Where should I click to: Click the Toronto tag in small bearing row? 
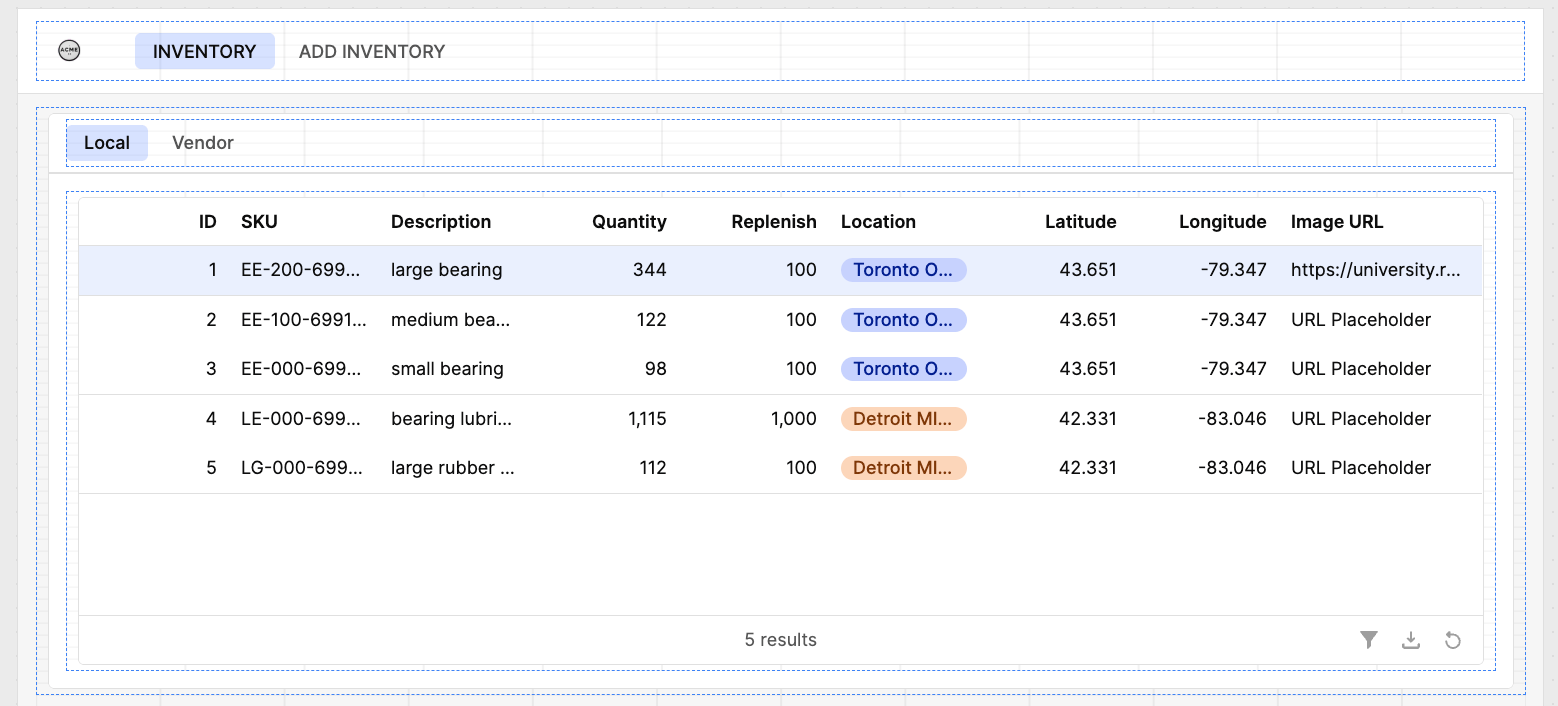[904, 369]
